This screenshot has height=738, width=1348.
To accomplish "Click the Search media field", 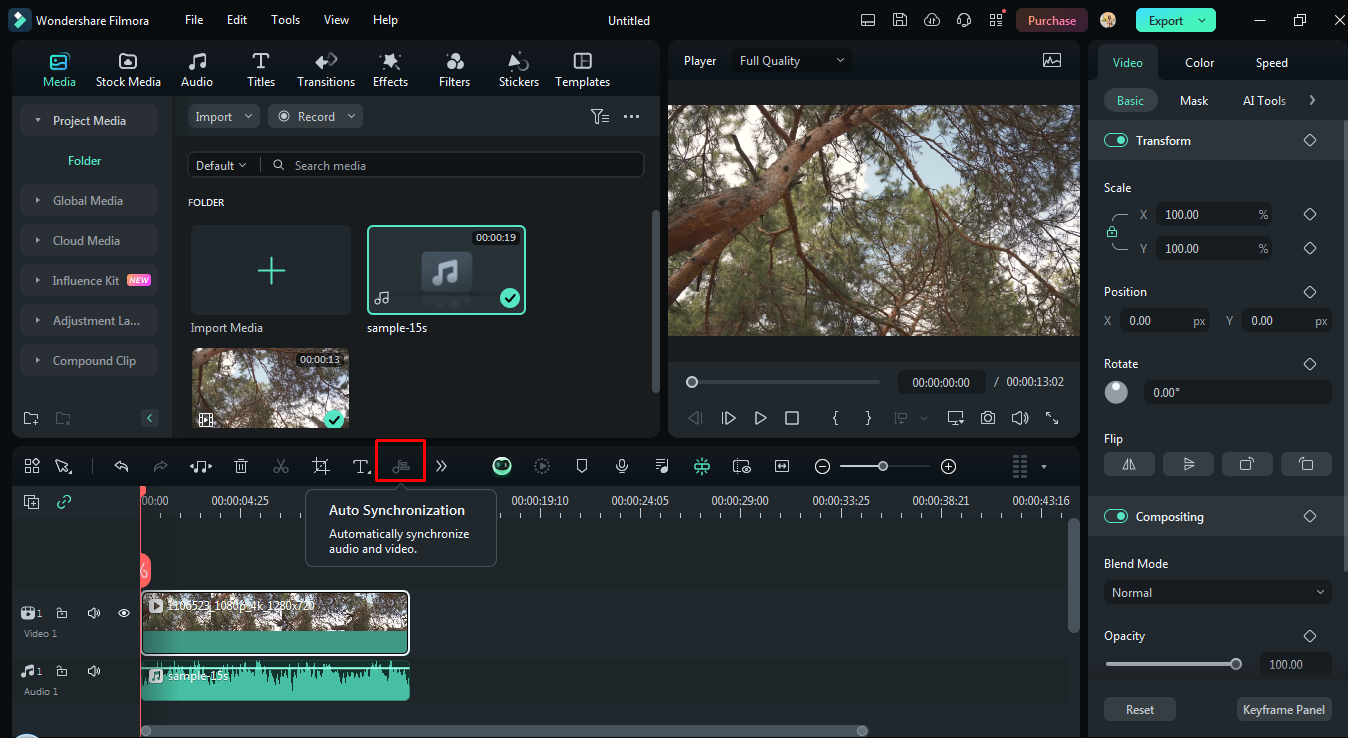I will coord(455,165).
